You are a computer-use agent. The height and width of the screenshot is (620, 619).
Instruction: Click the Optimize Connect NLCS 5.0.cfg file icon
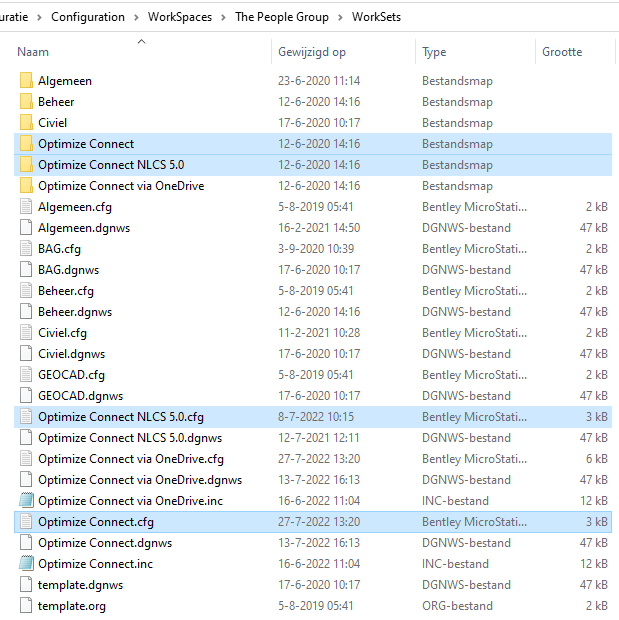click(x=26, y=417)
